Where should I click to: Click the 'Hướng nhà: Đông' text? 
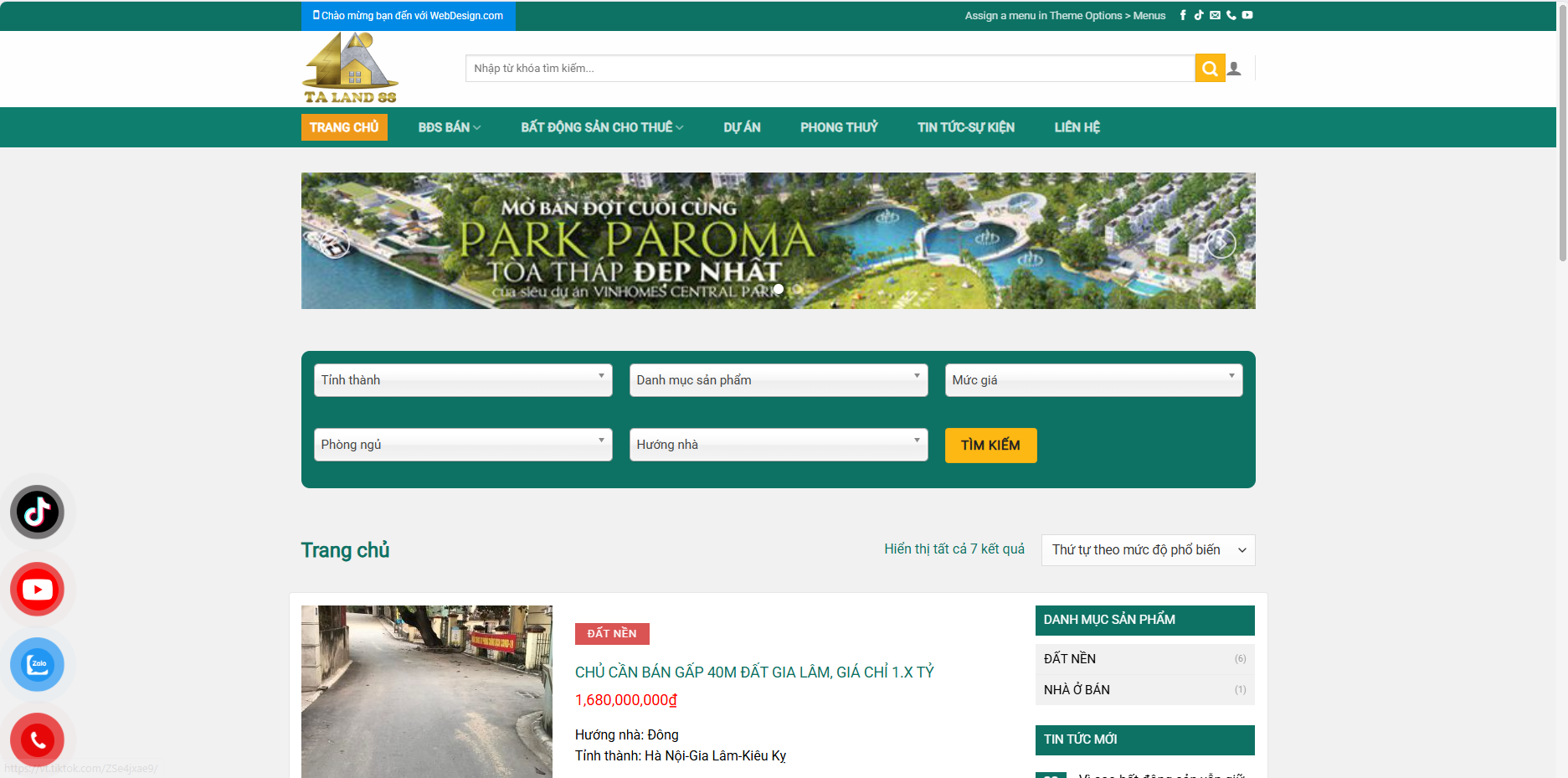coord(627,735)
